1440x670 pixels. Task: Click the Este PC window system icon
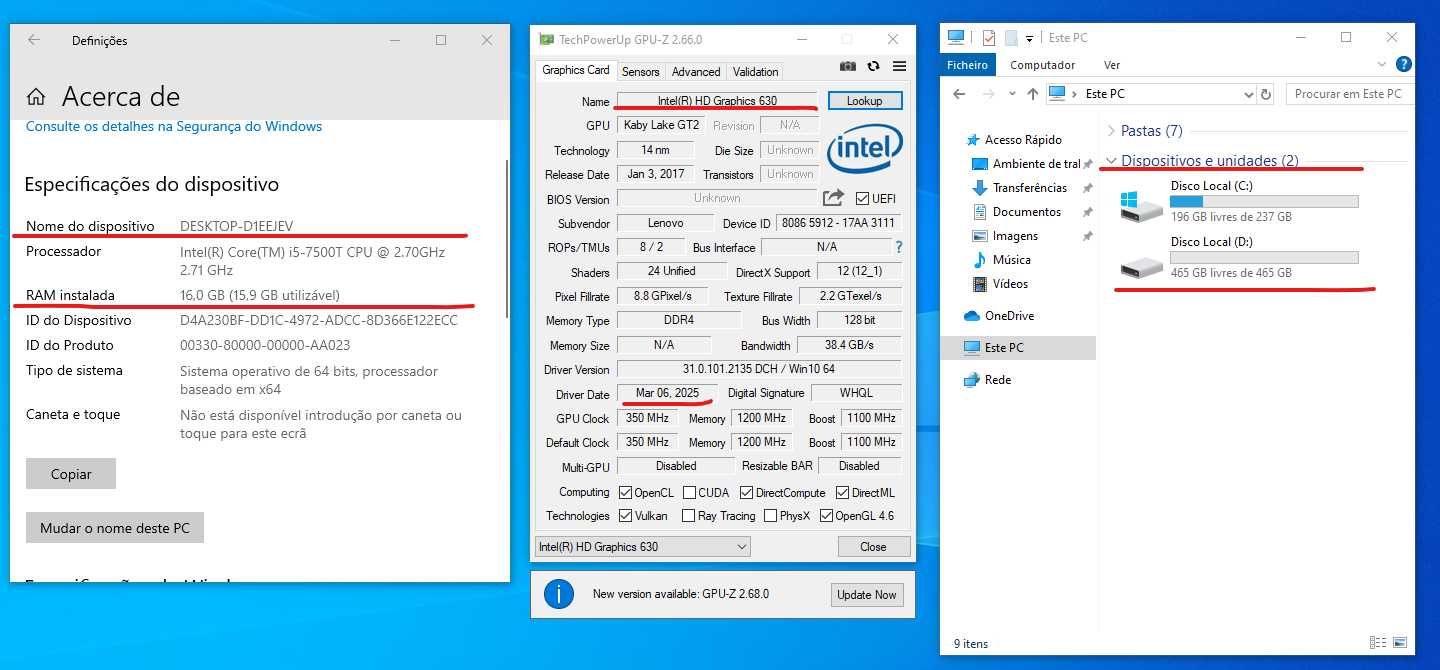[956, 37]
